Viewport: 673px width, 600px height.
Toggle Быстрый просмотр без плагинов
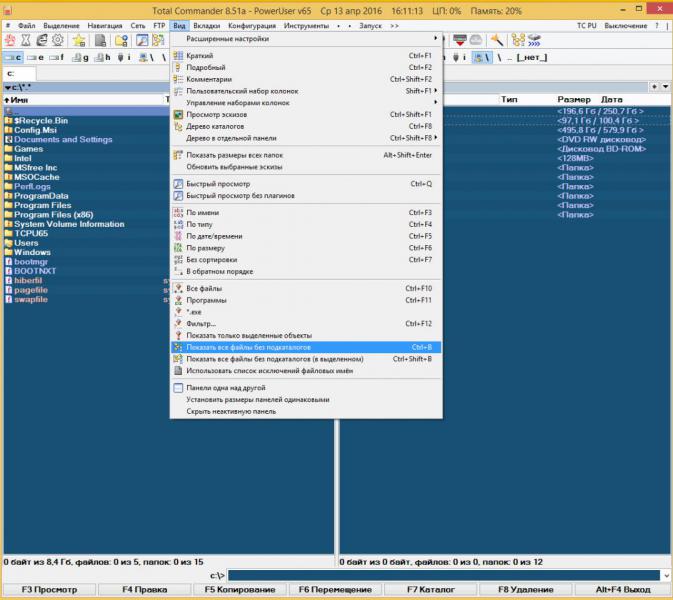[x=306, y=196]
